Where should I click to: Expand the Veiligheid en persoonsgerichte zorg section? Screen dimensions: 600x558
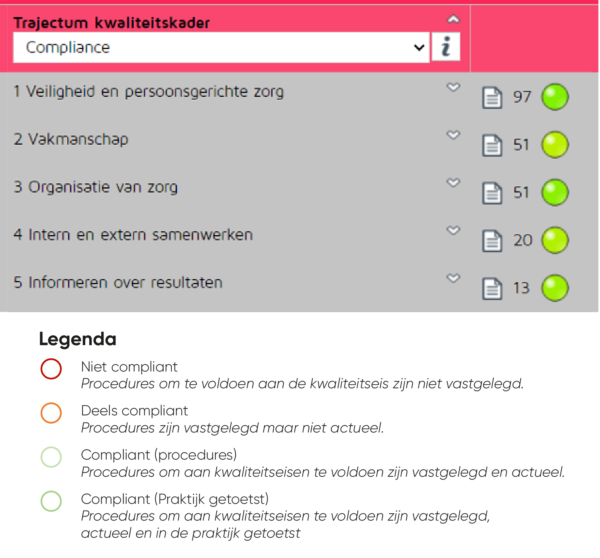coord(453,87)
